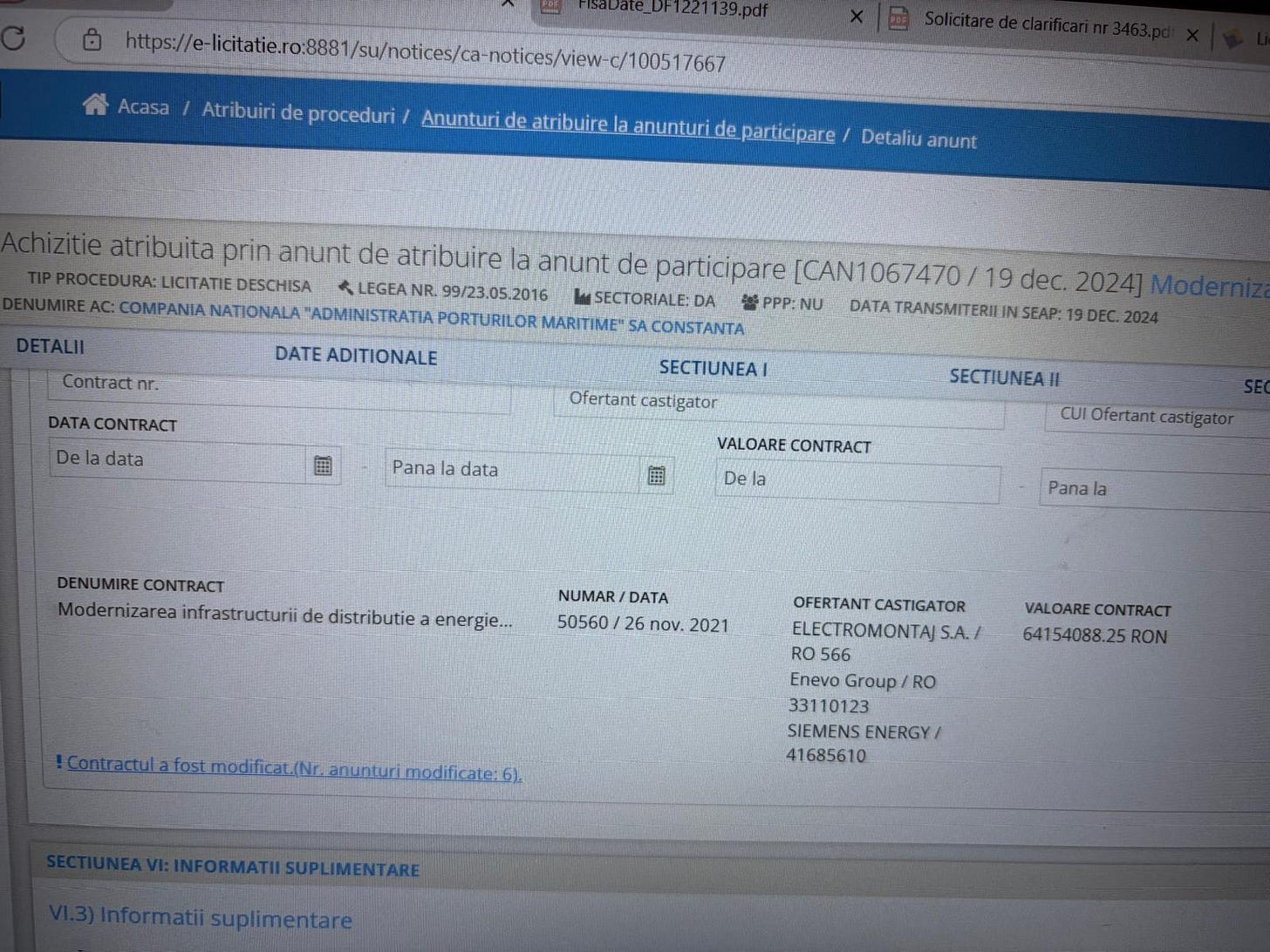Focus the Valoare contract Pana la field
1270x952 pixels.
click(1155, 491)
